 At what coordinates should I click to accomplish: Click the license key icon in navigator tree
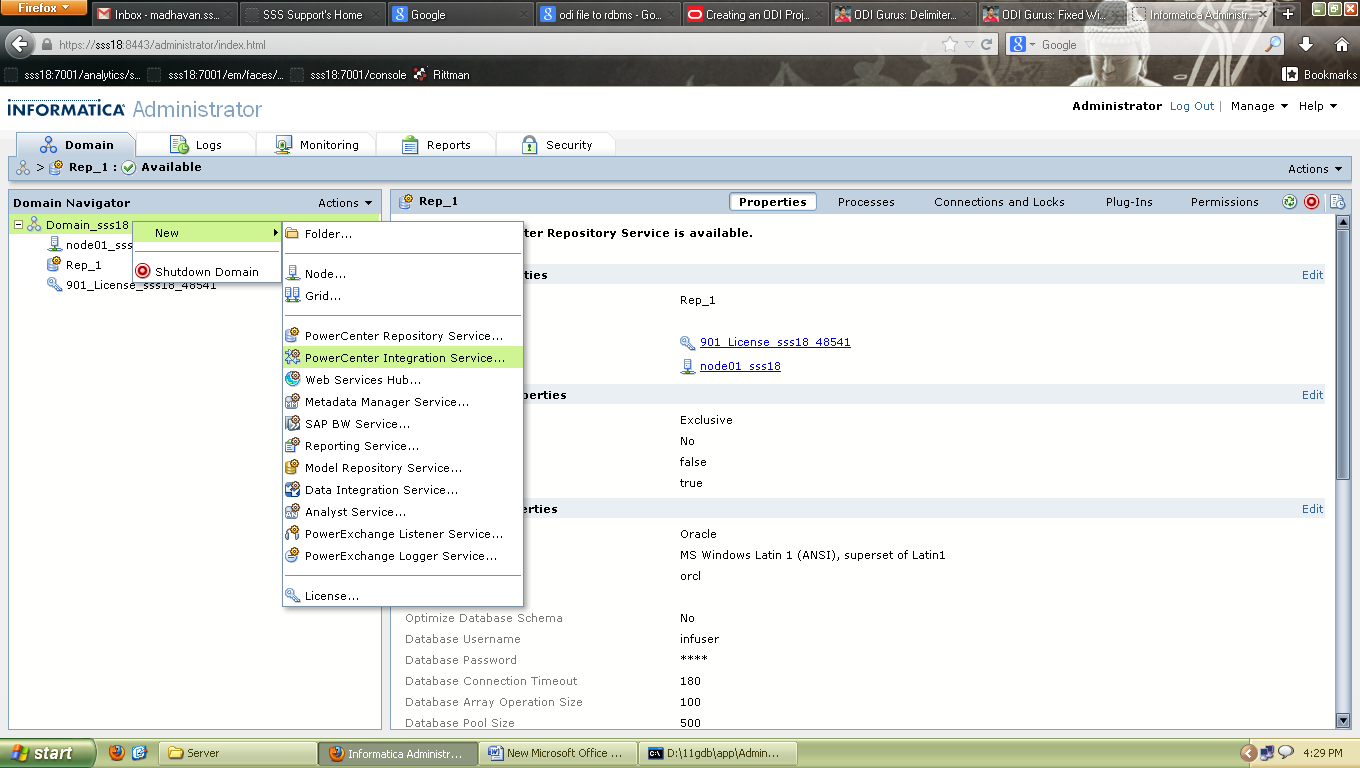(55, 285)
